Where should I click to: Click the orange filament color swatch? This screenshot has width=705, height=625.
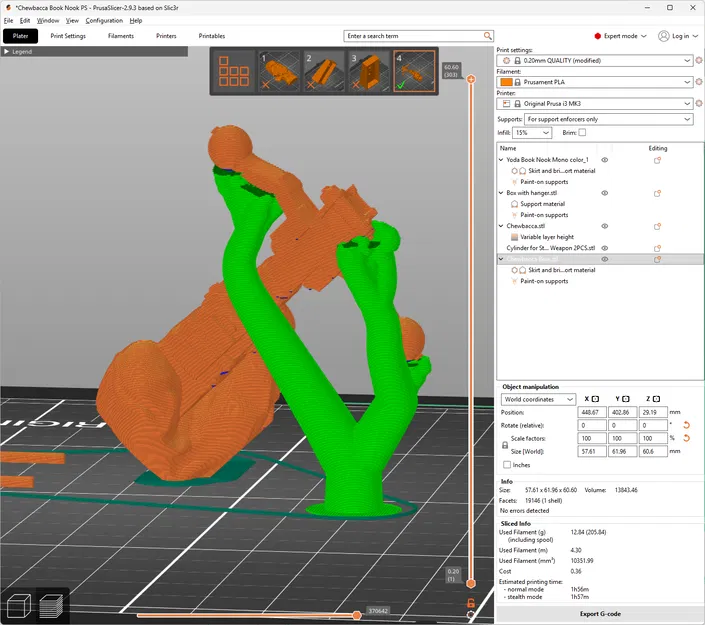coord(506,82)
